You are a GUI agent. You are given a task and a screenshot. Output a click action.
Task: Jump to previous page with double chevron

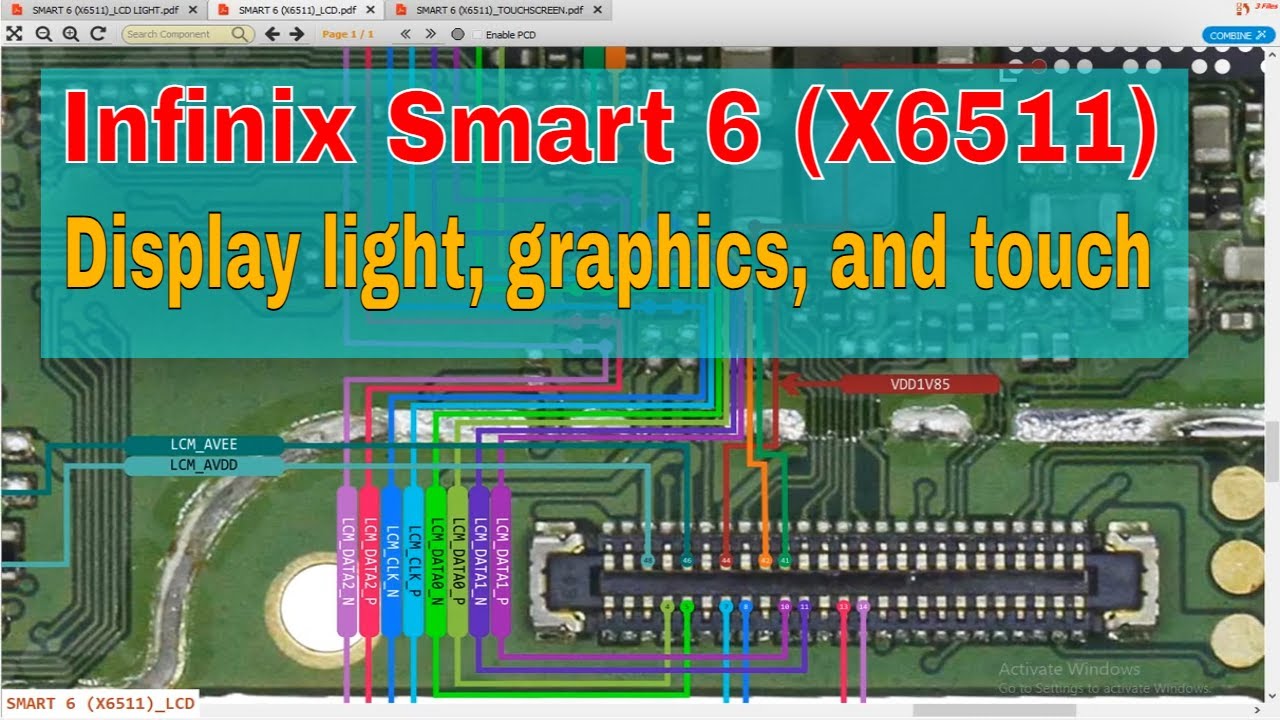click(405, 34)
